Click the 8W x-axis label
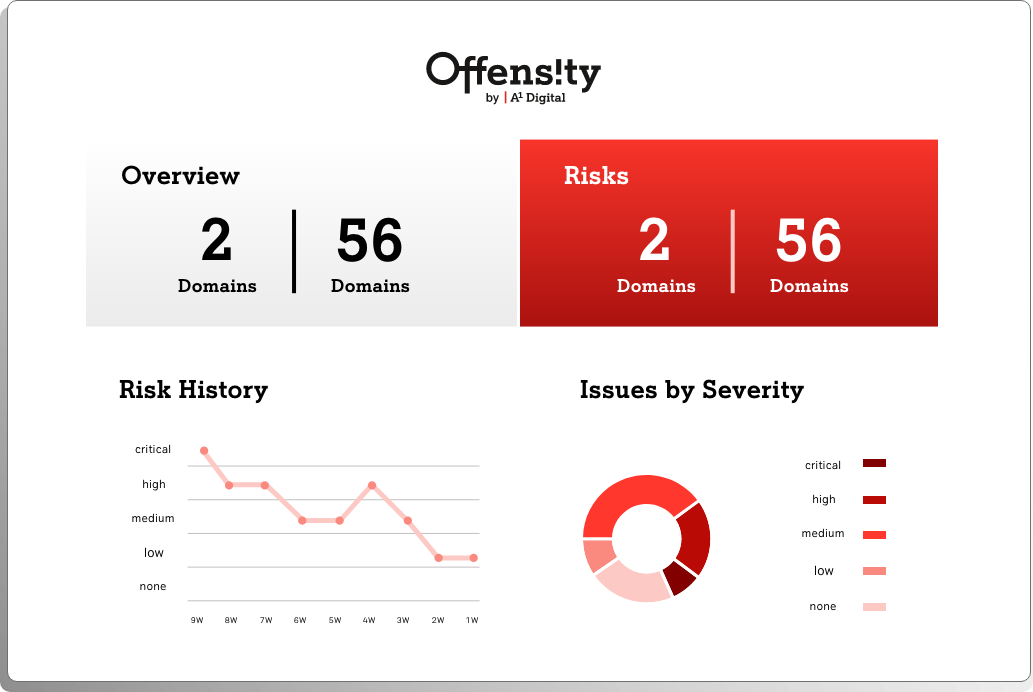1033x692 pixels. coord(231,620)
